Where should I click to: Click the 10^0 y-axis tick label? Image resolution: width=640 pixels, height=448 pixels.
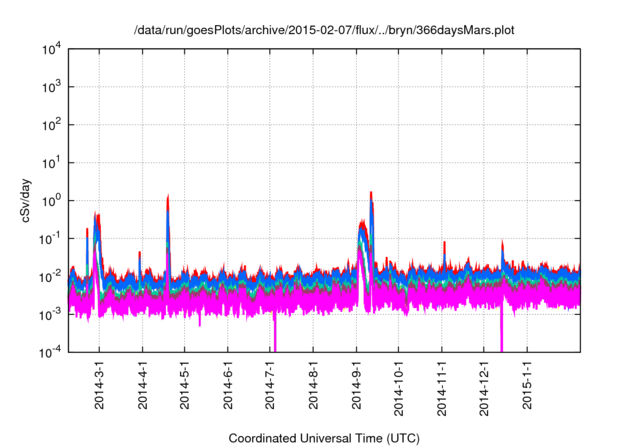tap(52, 200)
